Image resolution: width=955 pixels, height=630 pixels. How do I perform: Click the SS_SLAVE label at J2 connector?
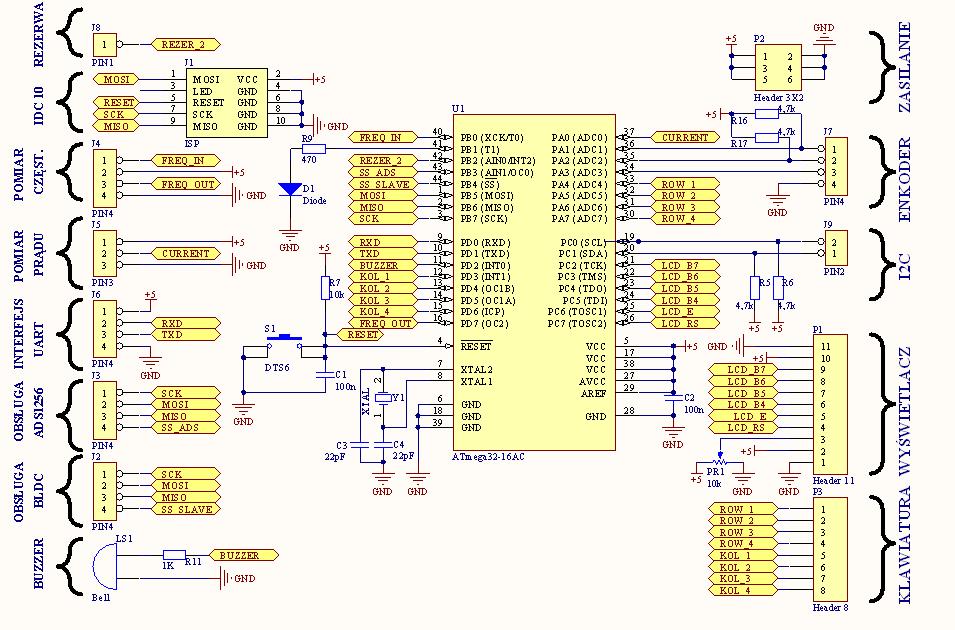(186, 509)
